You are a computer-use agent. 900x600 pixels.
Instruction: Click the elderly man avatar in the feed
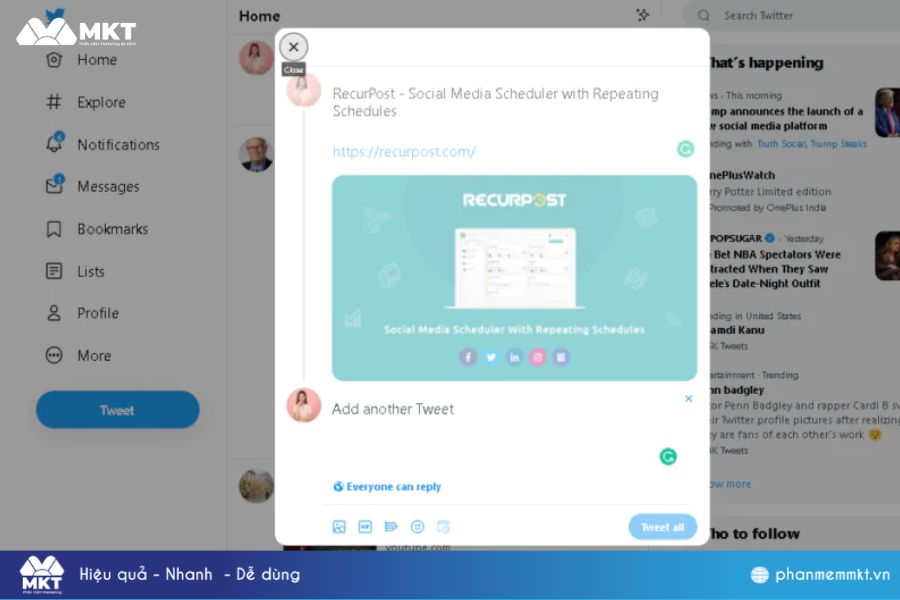pos(256,154)
